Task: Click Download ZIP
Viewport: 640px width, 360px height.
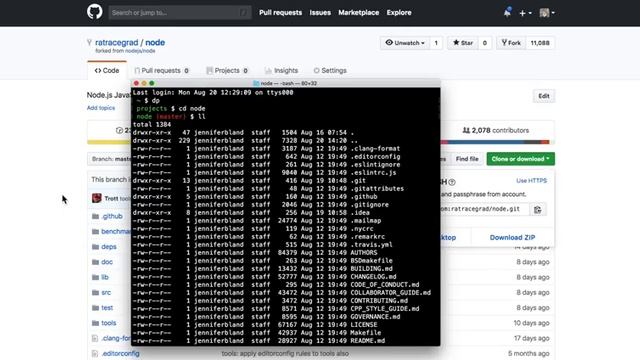Action: tap(512, 237)
